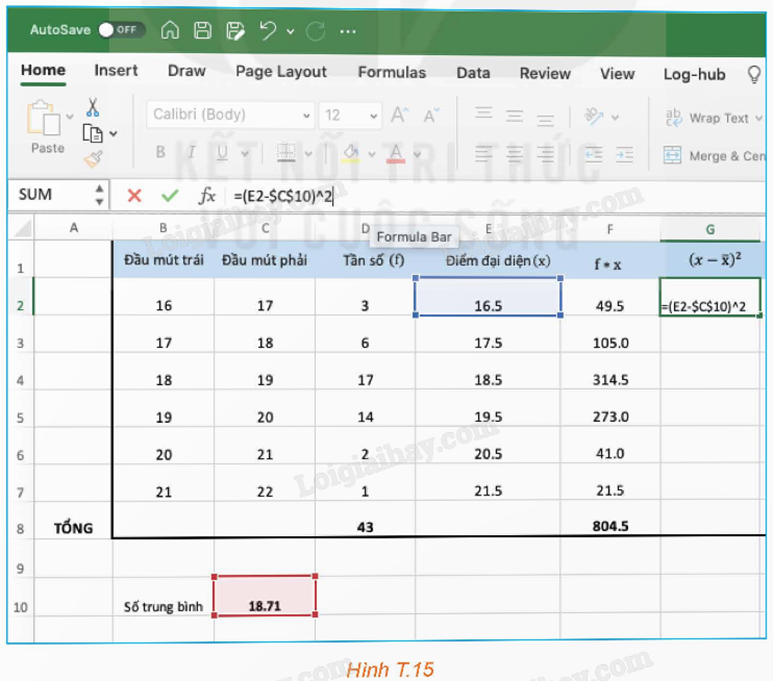Click inside the formula bar text
This screenshot has height=681, width=773.
284,196
